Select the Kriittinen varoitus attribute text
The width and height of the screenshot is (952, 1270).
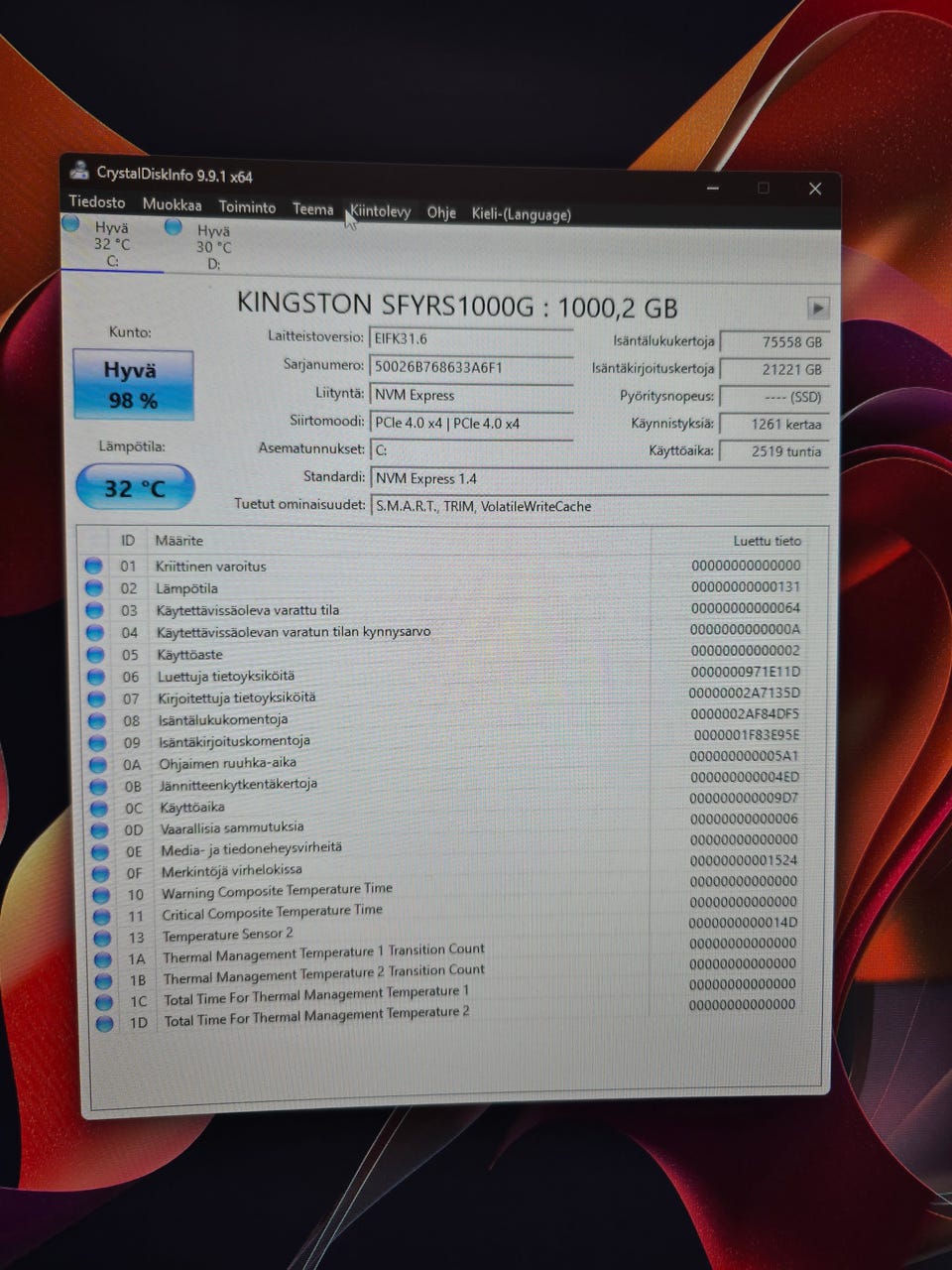click(210, 567)
